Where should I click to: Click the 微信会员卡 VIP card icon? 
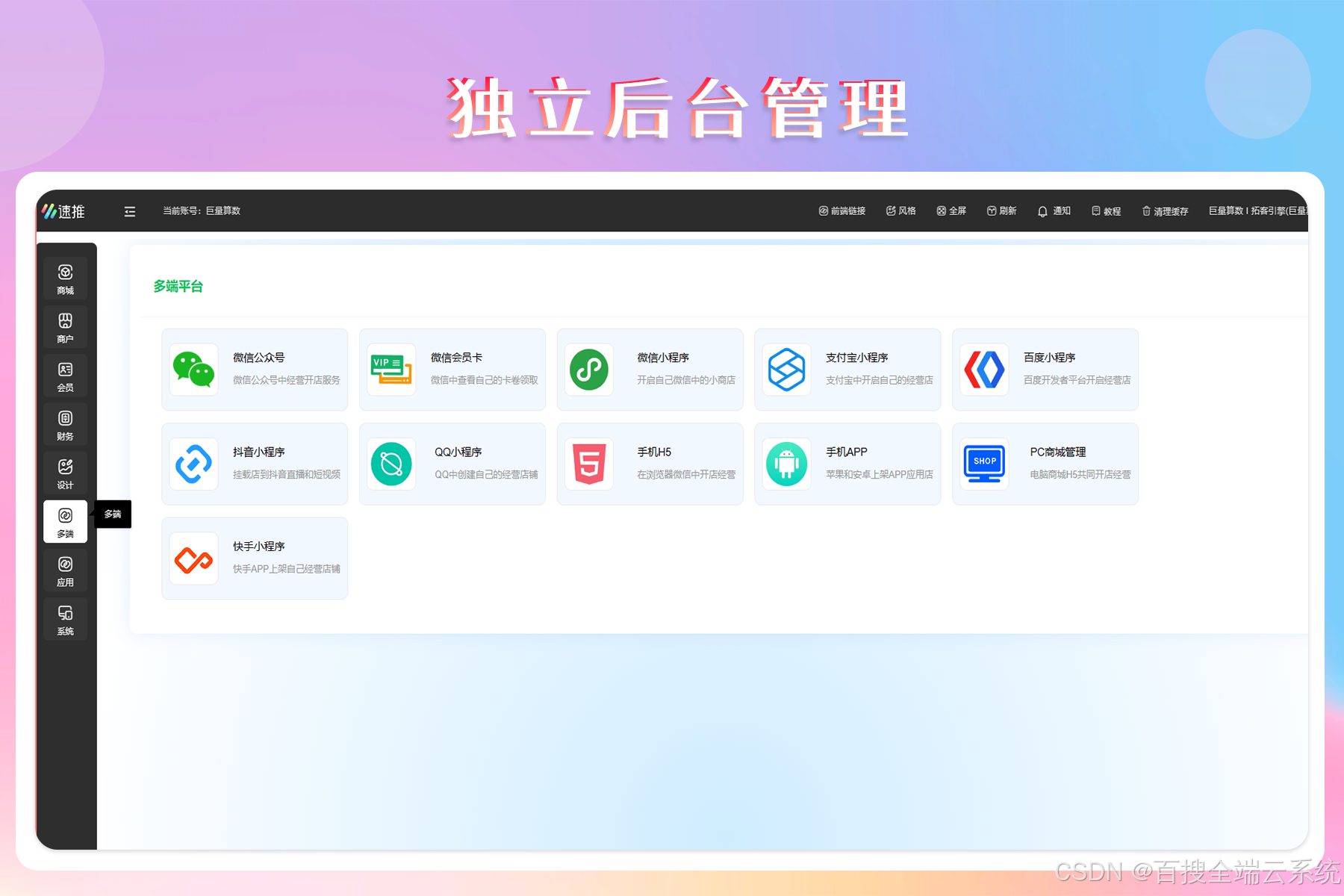[x=391, y=370]
